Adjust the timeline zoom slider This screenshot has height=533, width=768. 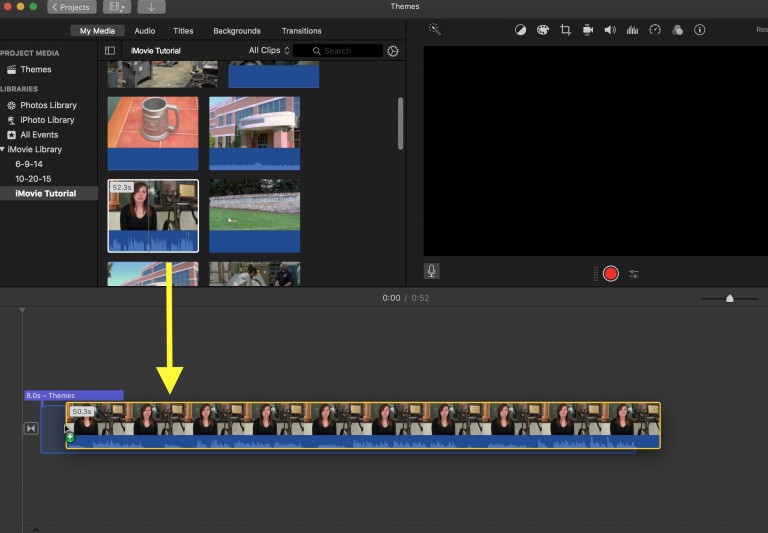tap(729, 298)
